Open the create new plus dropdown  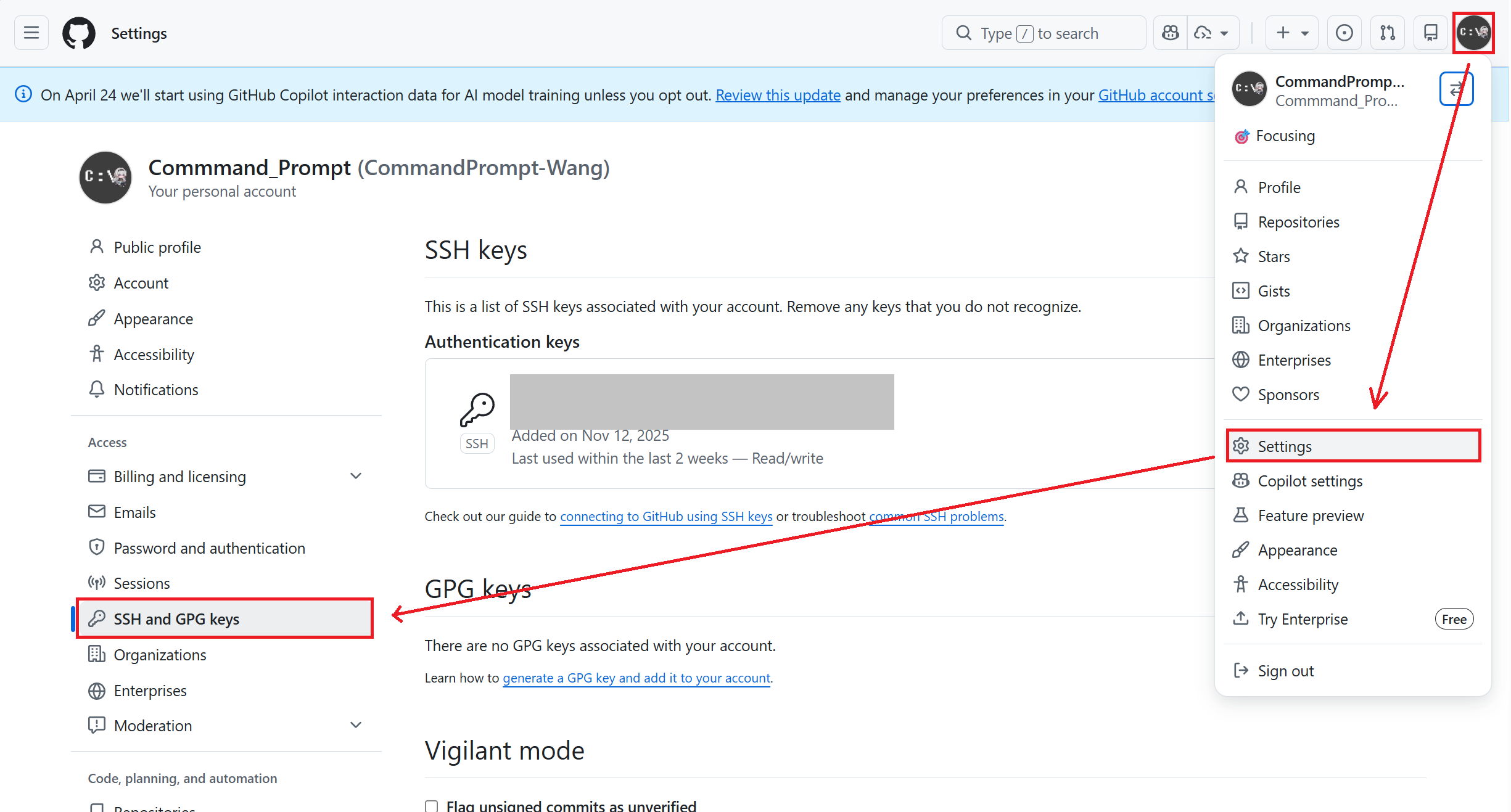click(1290, 33)
